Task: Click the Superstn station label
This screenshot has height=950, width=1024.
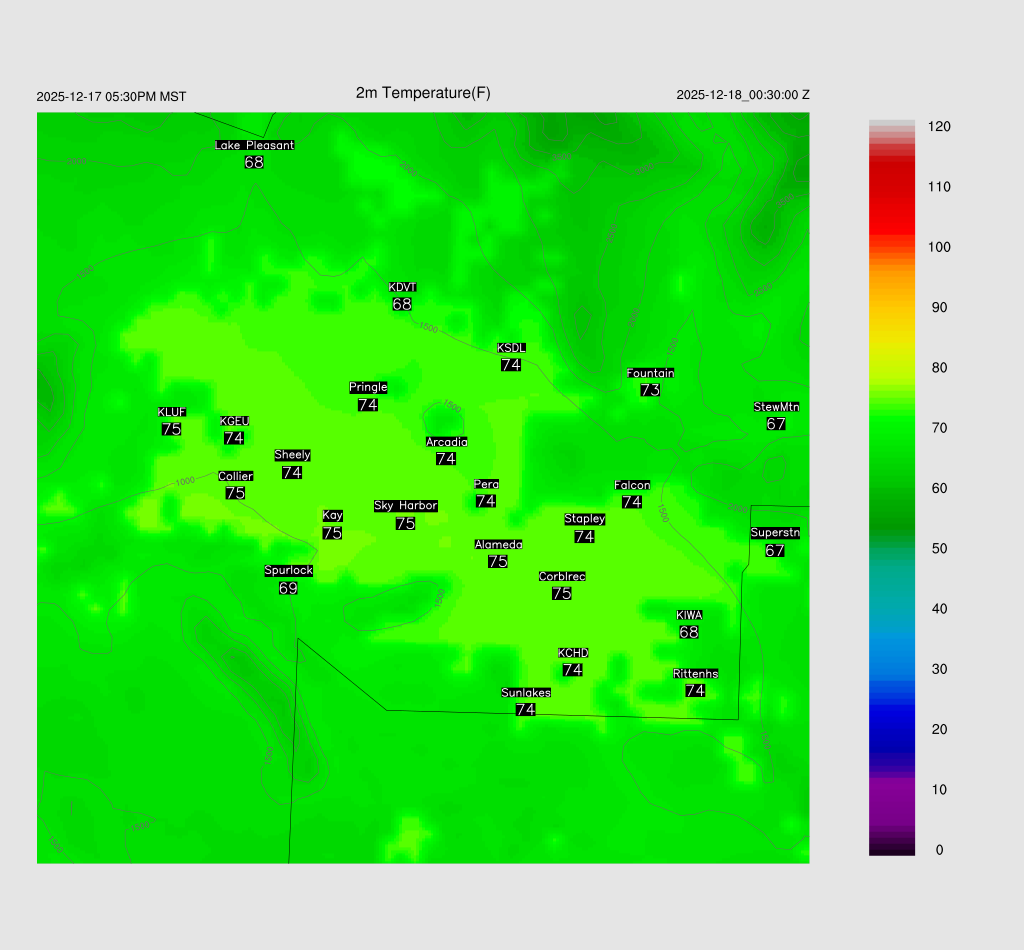Action: coord(775,533)
